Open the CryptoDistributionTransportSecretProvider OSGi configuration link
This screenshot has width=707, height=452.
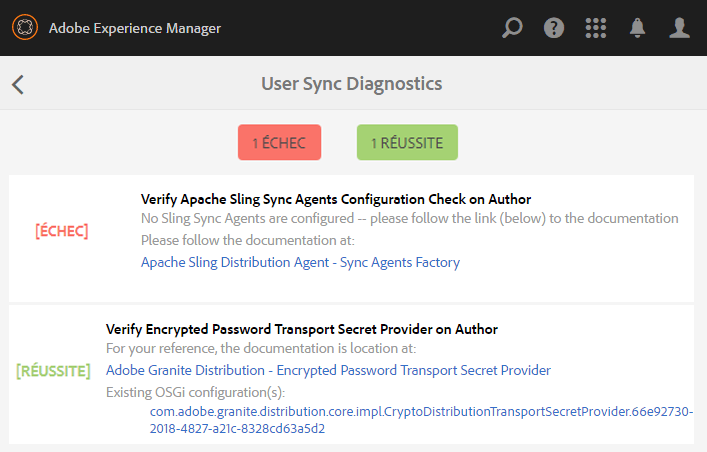(x=420, y=420)
